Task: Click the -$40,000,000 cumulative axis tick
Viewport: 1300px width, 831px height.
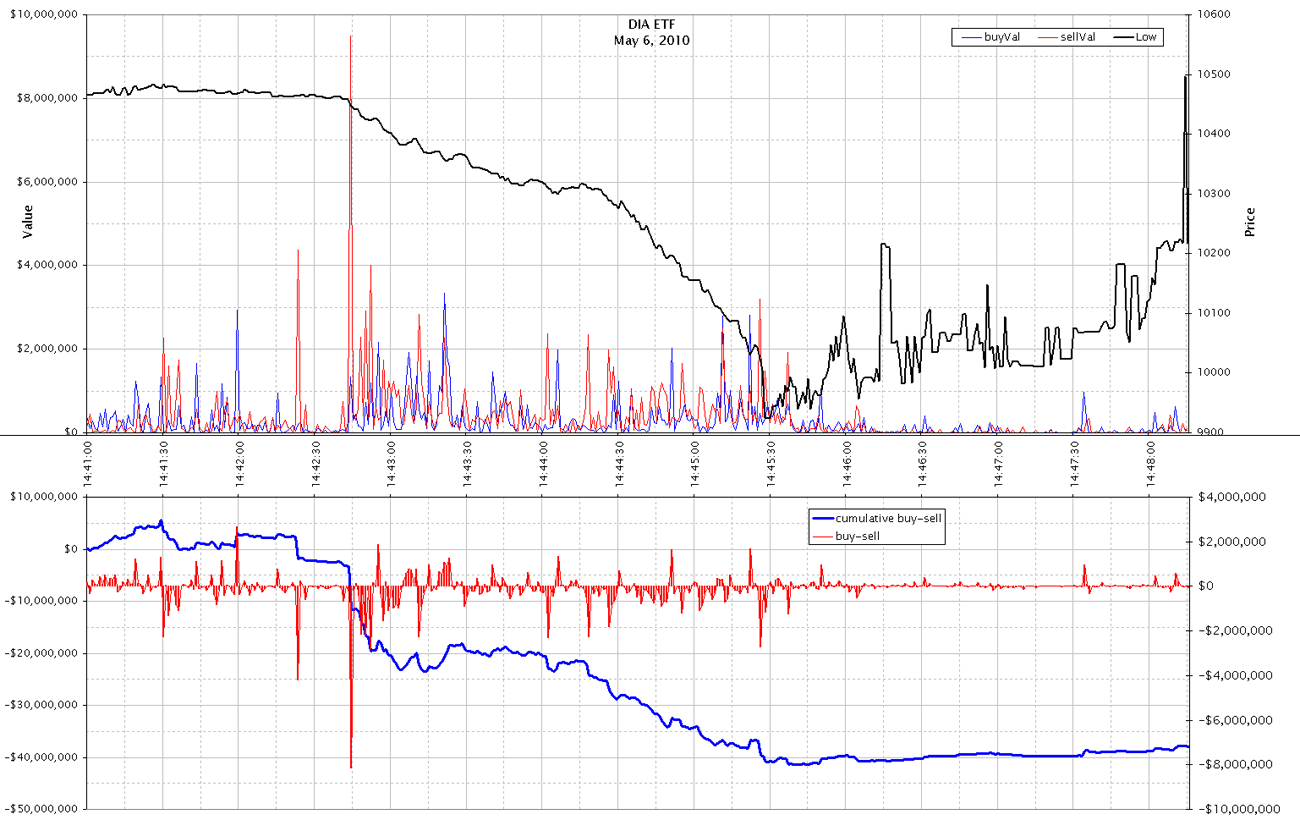Action: pyautogui.click(x=41, y=757)
